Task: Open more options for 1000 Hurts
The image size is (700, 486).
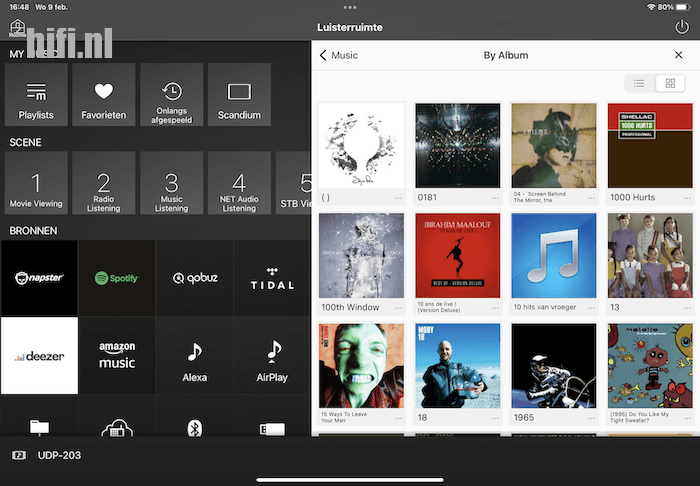Action: pyautogui.click(x=687, y=198)
